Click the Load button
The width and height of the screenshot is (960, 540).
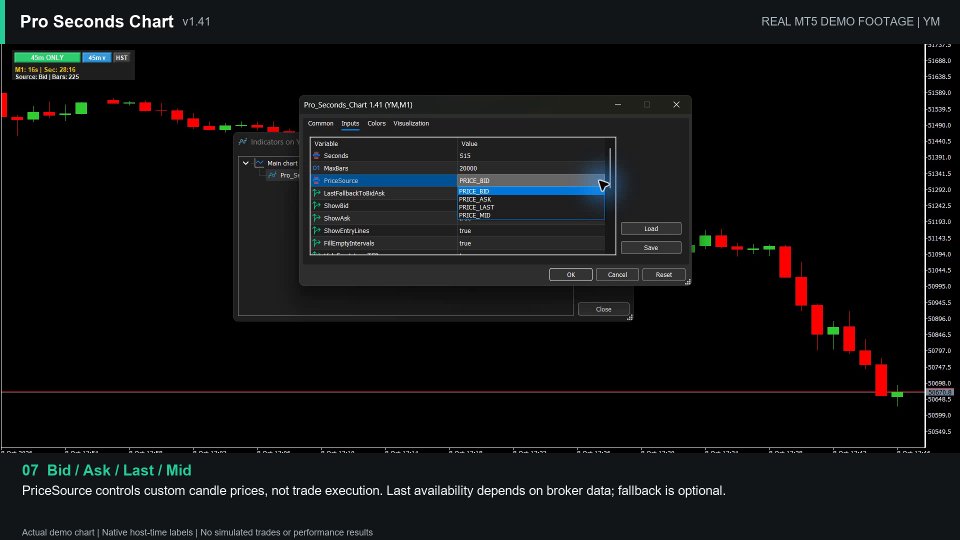coord(651,228)
